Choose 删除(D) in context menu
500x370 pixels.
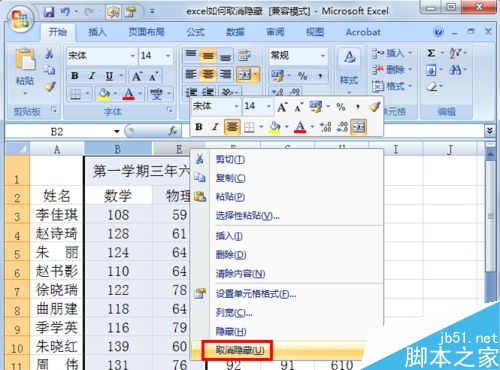(x=287, y=255)
